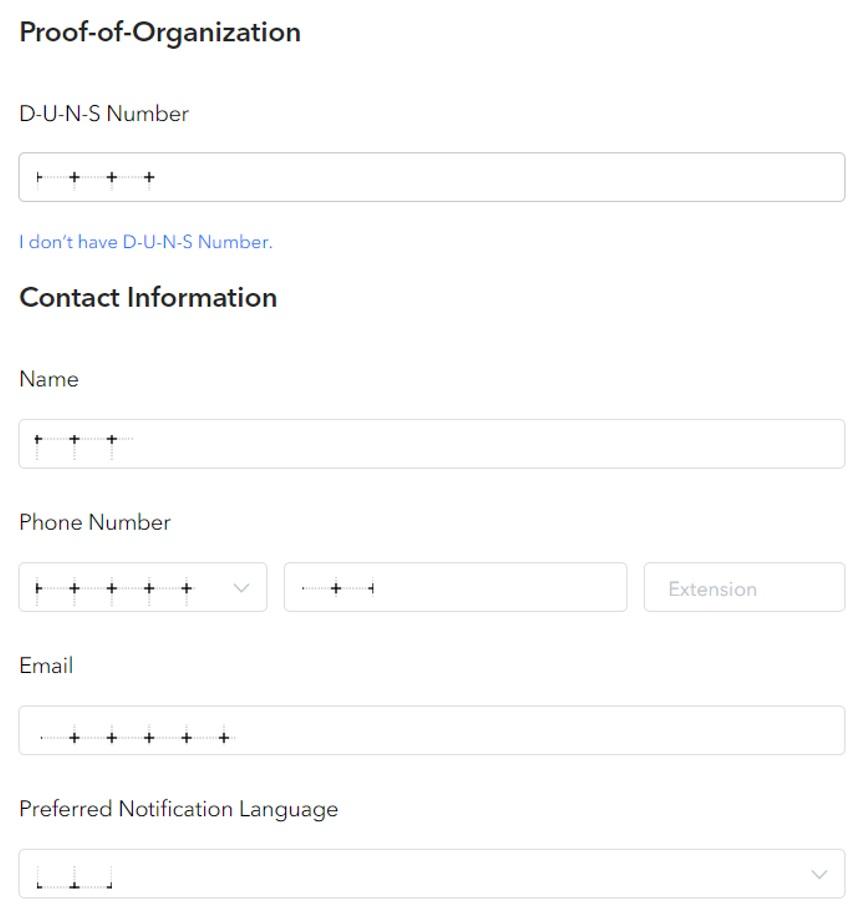Click inside the Email field

[x=431, y=730]
